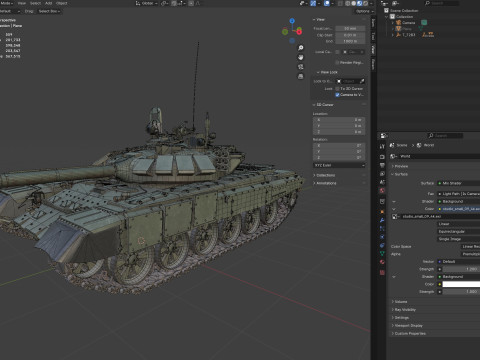This screenshot has height=360, width=480.
Task: Enable the Local Camera checkbox
Action: point(337,52)
